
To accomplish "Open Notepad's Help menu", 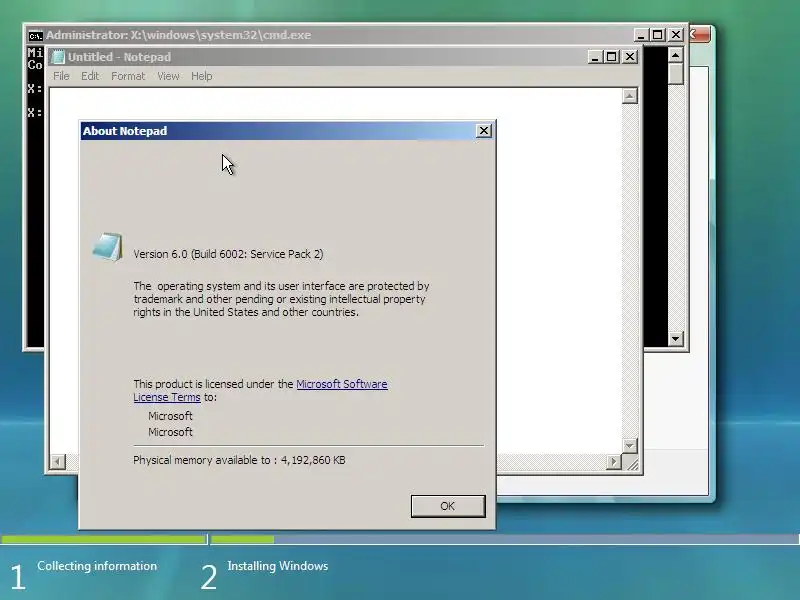I will (202, 76).
